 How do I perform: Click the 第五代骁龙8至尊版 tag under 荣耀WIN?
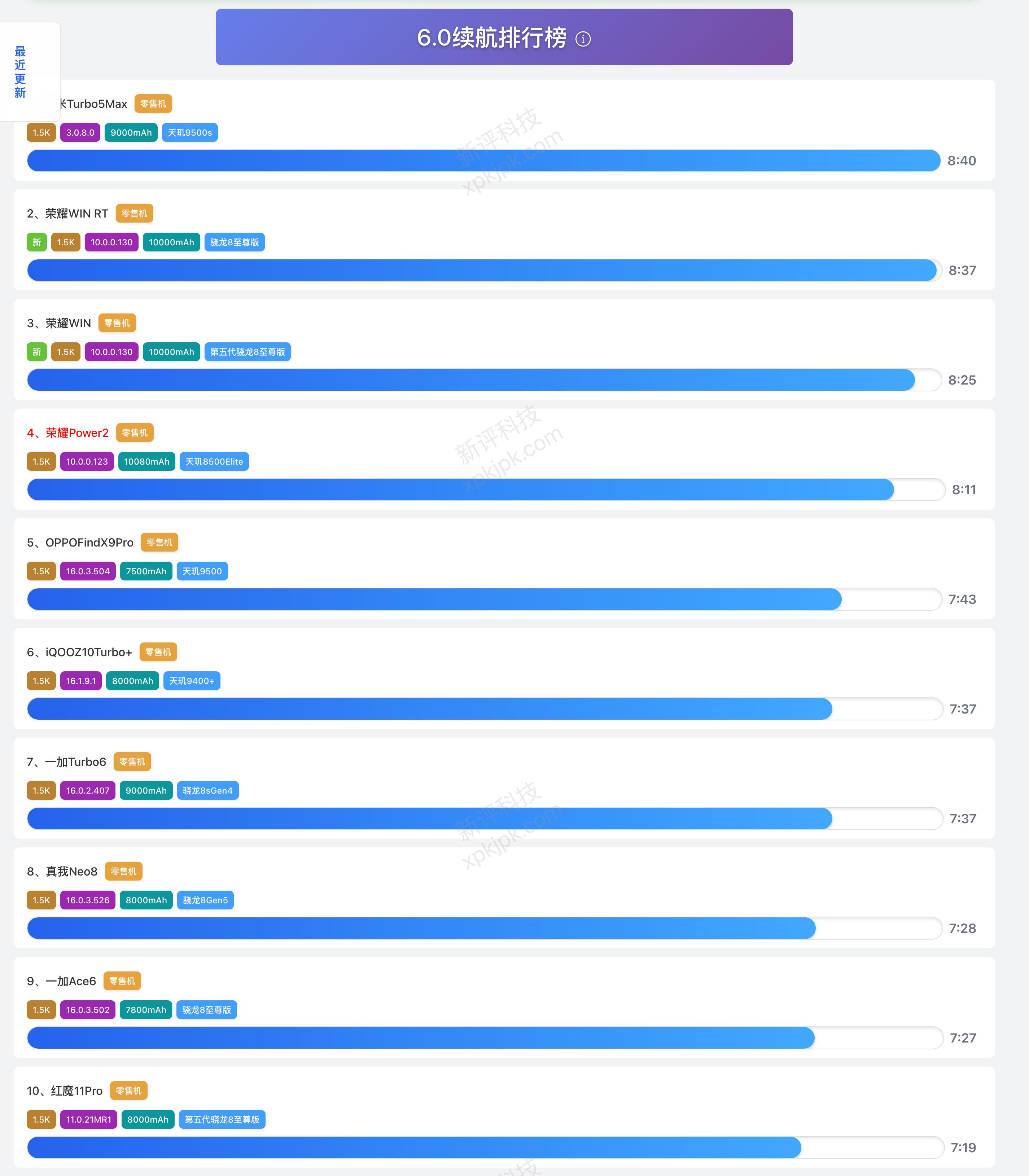pyautogui.click(x=248, y=352)
